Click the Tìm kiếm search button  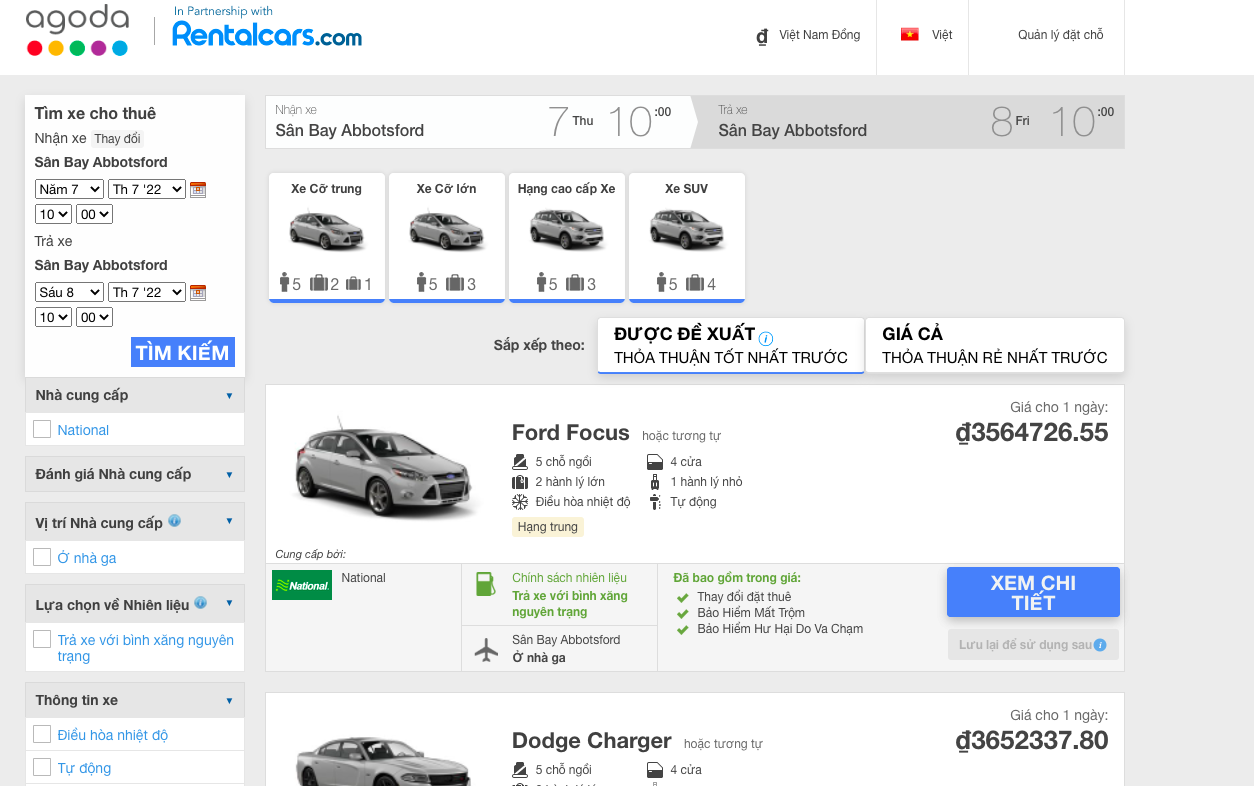click(182, 352)
